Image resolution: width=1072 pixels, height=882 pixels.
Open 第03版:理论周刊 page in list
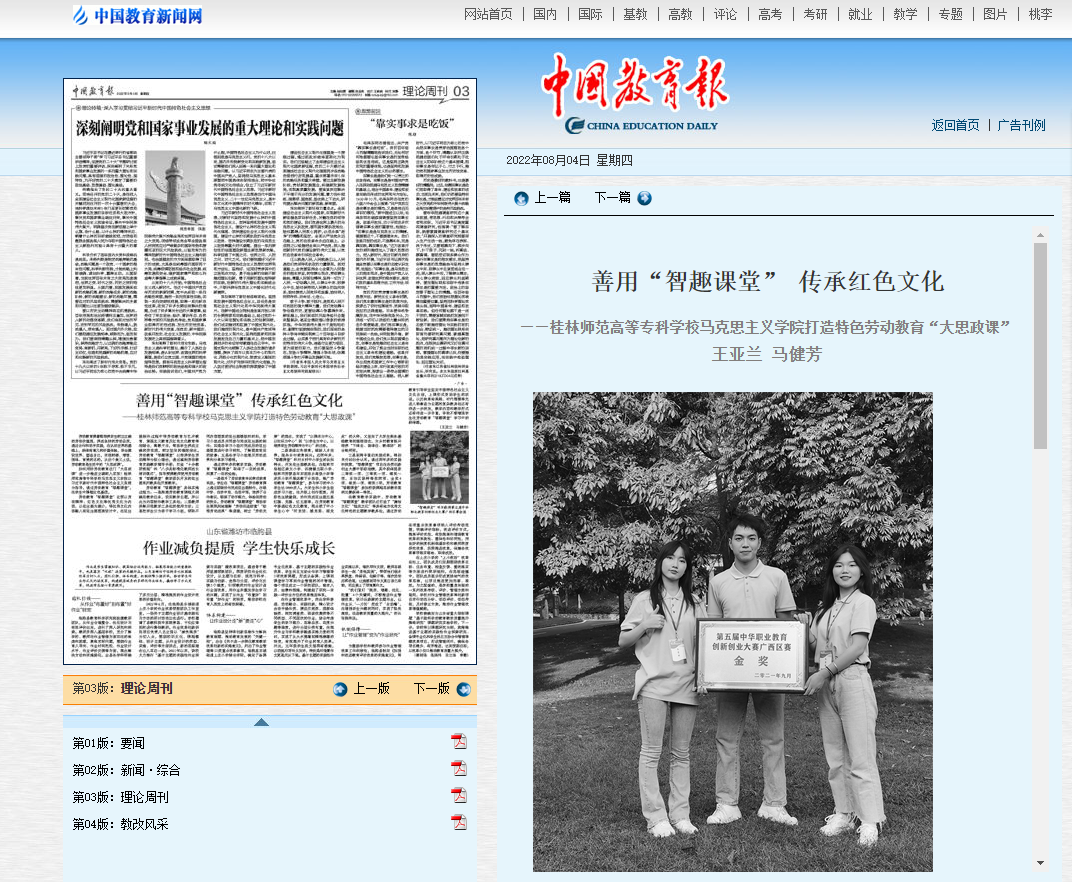(x=120, y=797)
